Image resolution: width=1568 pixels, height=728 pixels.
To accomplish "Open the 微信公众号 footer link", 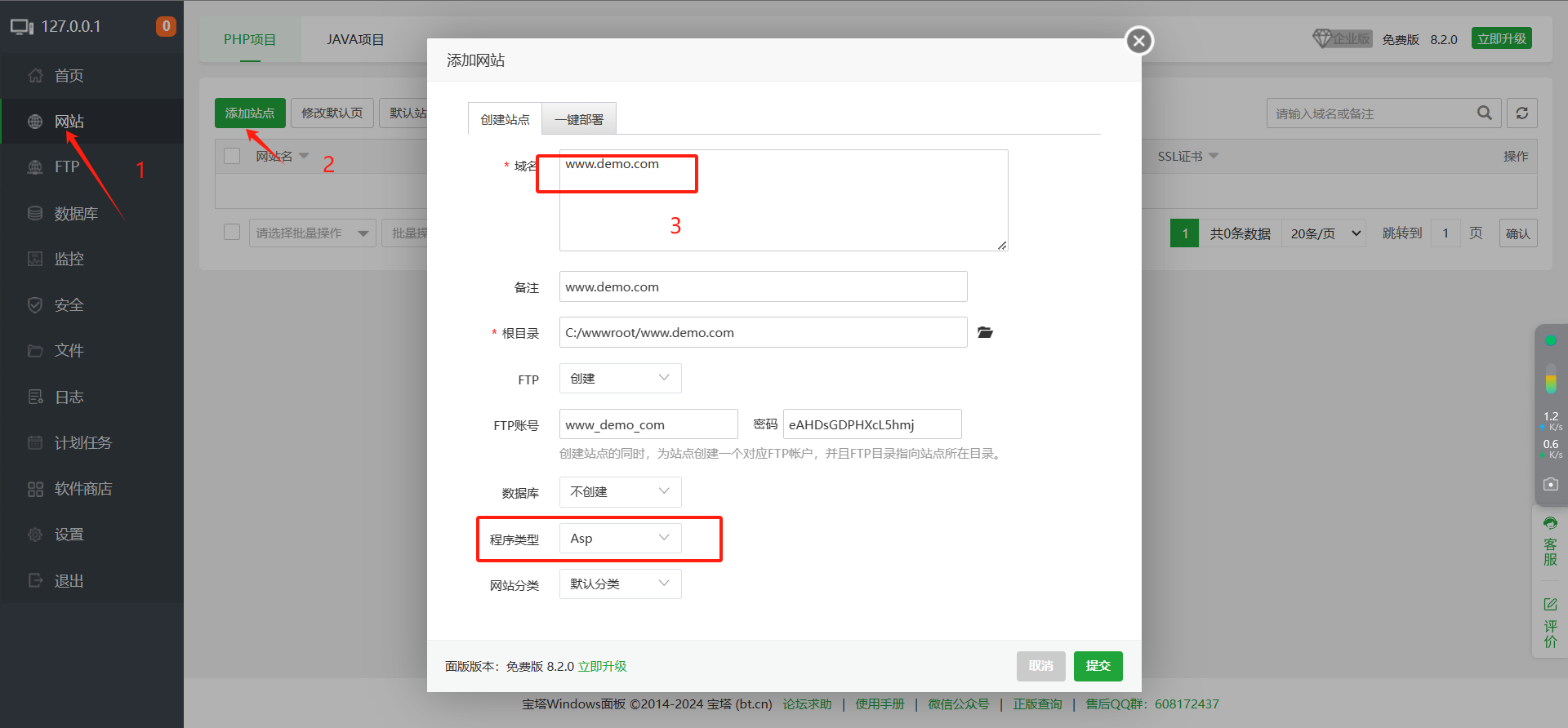I will [x=959, y=704].
